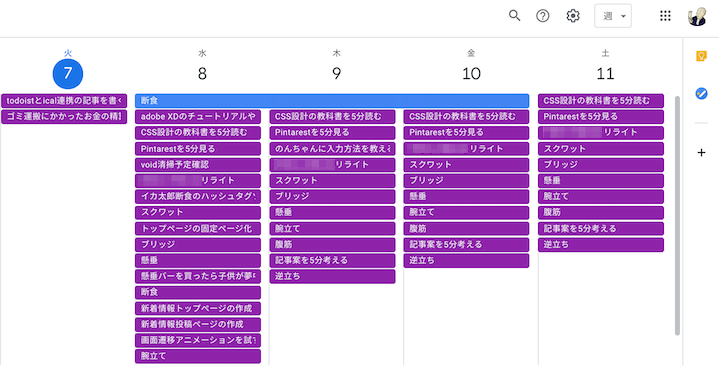Open Friday's Pintarestを5分見る event

466,133
